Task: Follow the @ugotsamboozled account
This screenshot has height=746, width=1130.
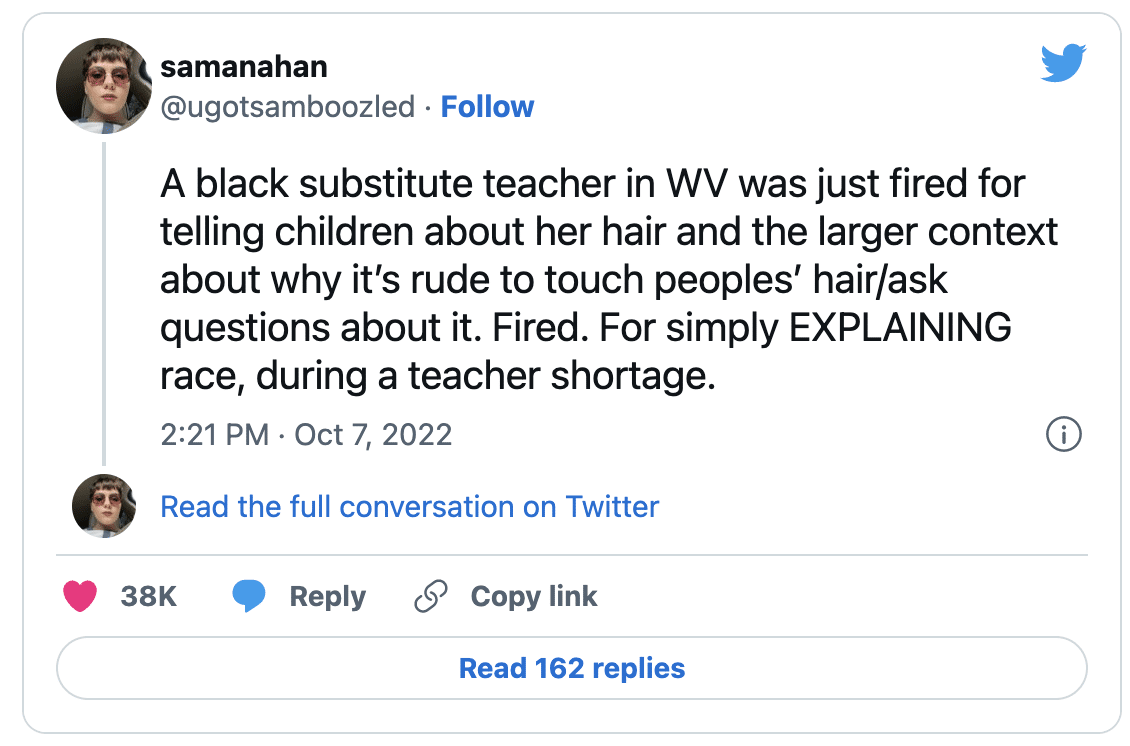Action: [x=487, y=107]
